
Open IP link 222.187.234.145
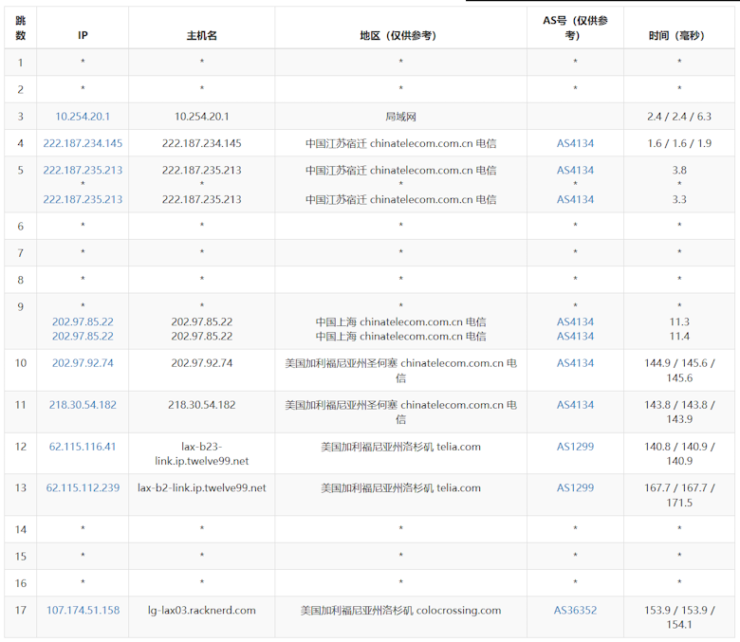[83, 144]
